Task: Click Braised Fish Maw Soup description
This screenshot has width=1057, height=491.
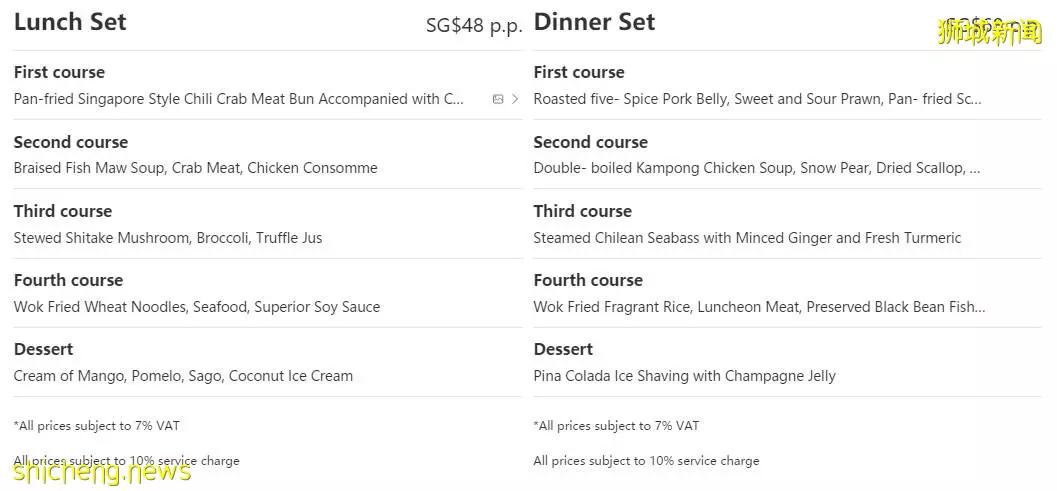Action: [195, 168]
